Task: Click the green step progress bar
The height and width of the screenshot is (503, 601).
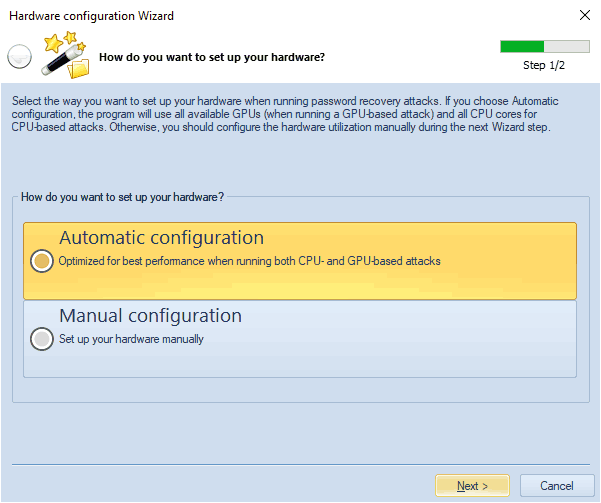Action: coord(545,46)
